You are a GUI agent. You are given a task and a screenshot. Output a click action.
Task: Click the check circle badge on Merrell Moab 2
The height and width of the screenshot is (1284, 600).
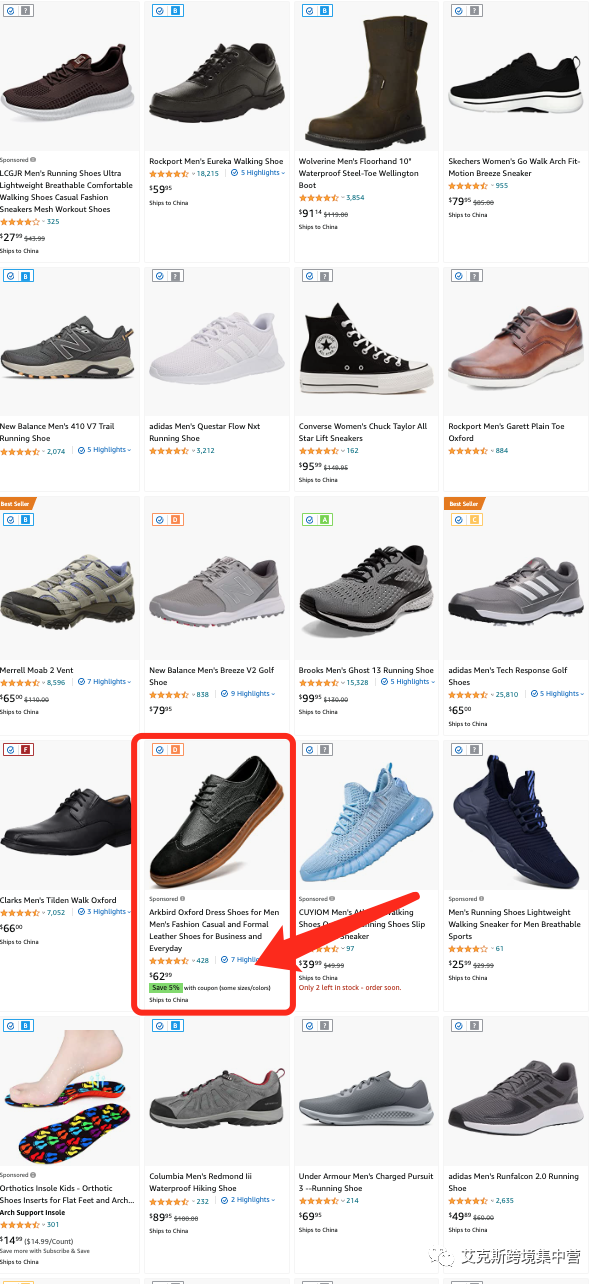coord(10,520)
